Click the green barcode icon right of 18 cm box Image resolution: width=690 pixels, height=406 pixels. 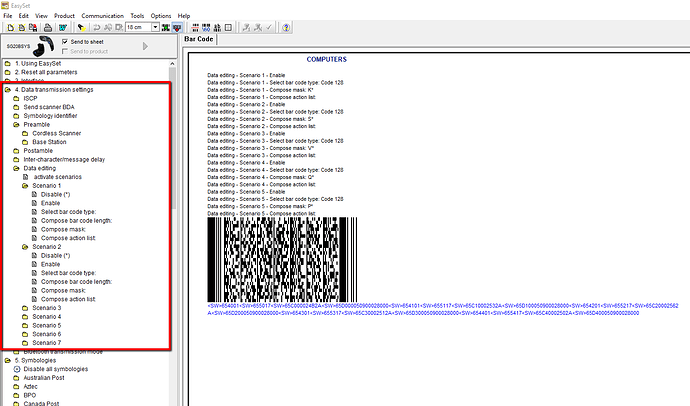(166, 28)
